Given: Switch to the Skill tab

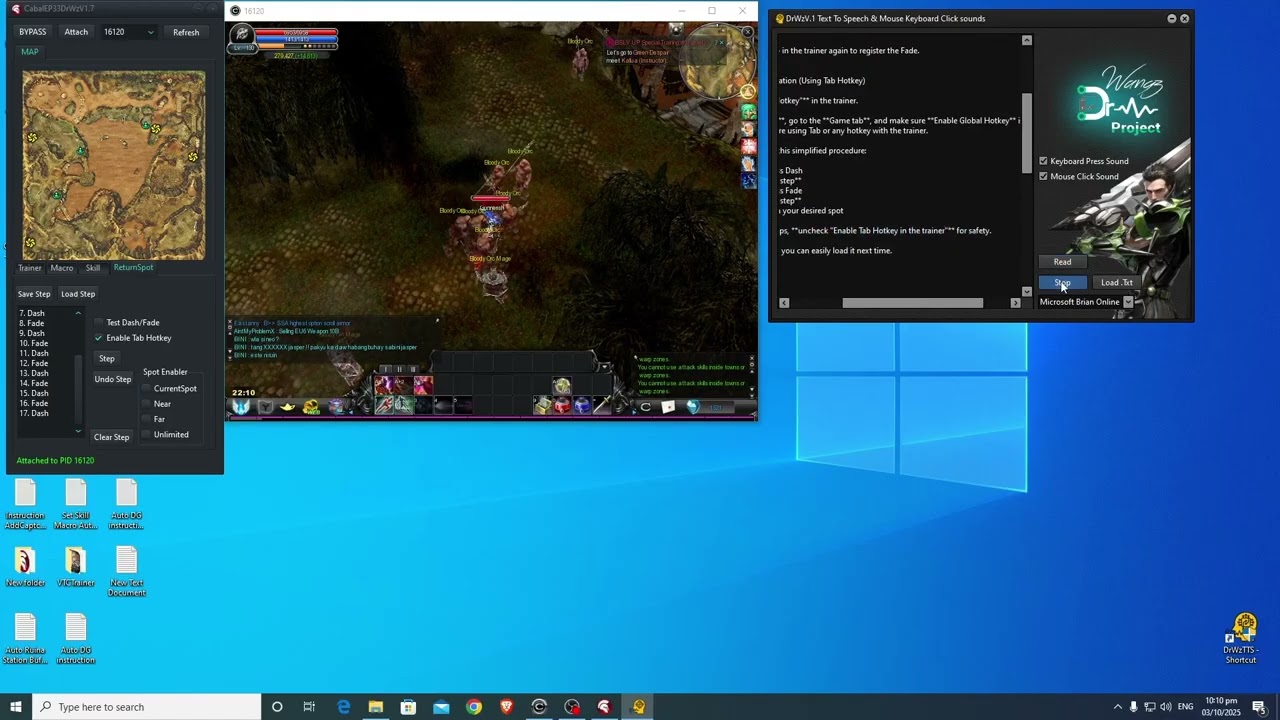Looking at the screenshot, I should click(93, 268).
